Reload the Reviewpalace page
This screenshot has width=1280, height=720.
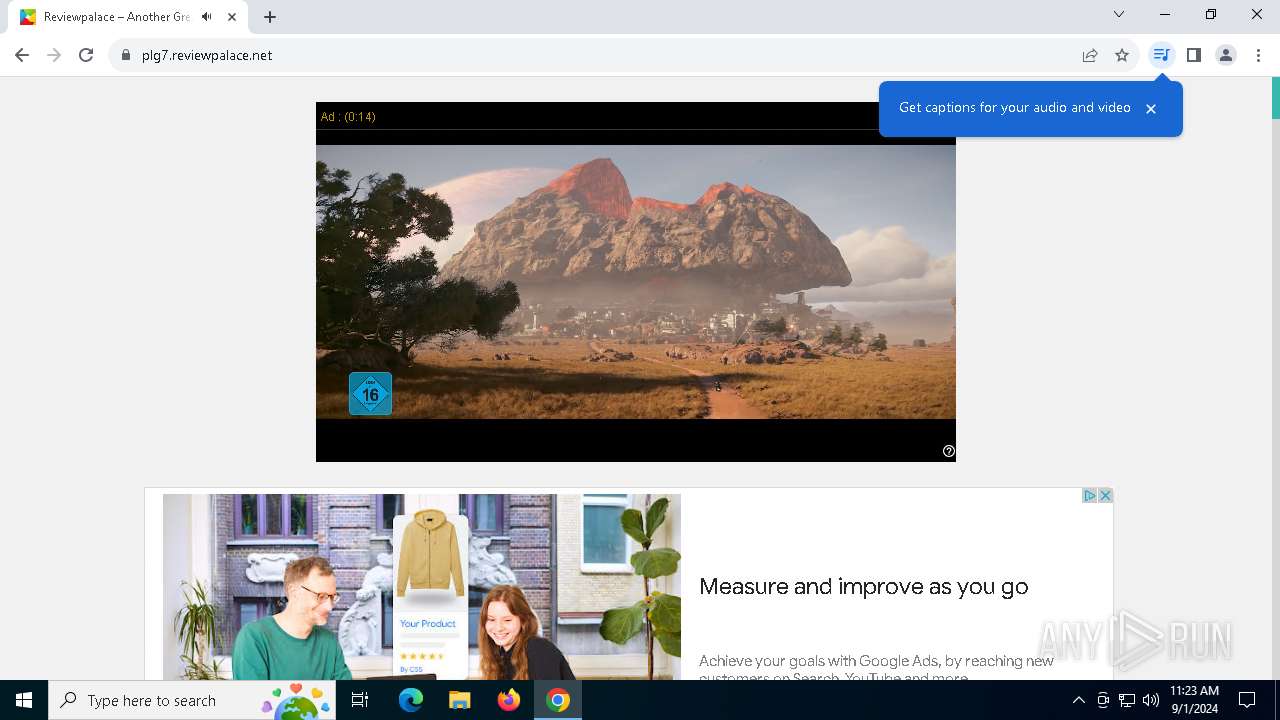[86, 55]
